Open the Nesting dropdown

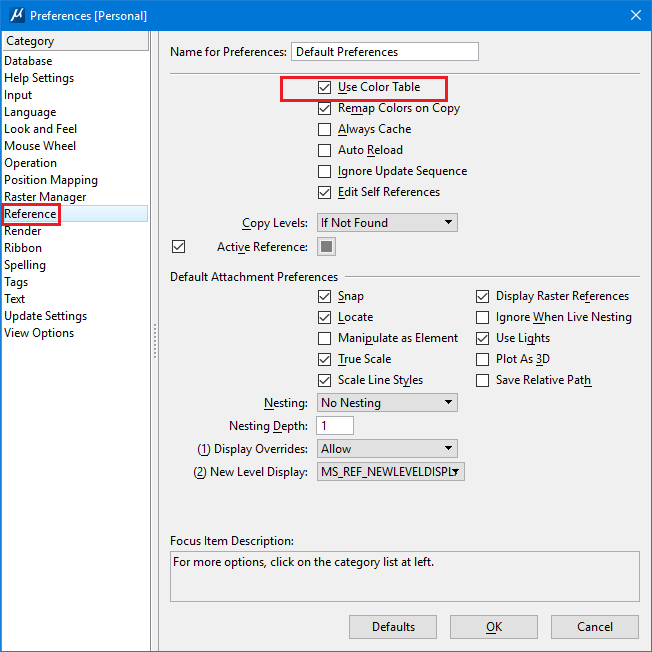(x=387, y=403)
